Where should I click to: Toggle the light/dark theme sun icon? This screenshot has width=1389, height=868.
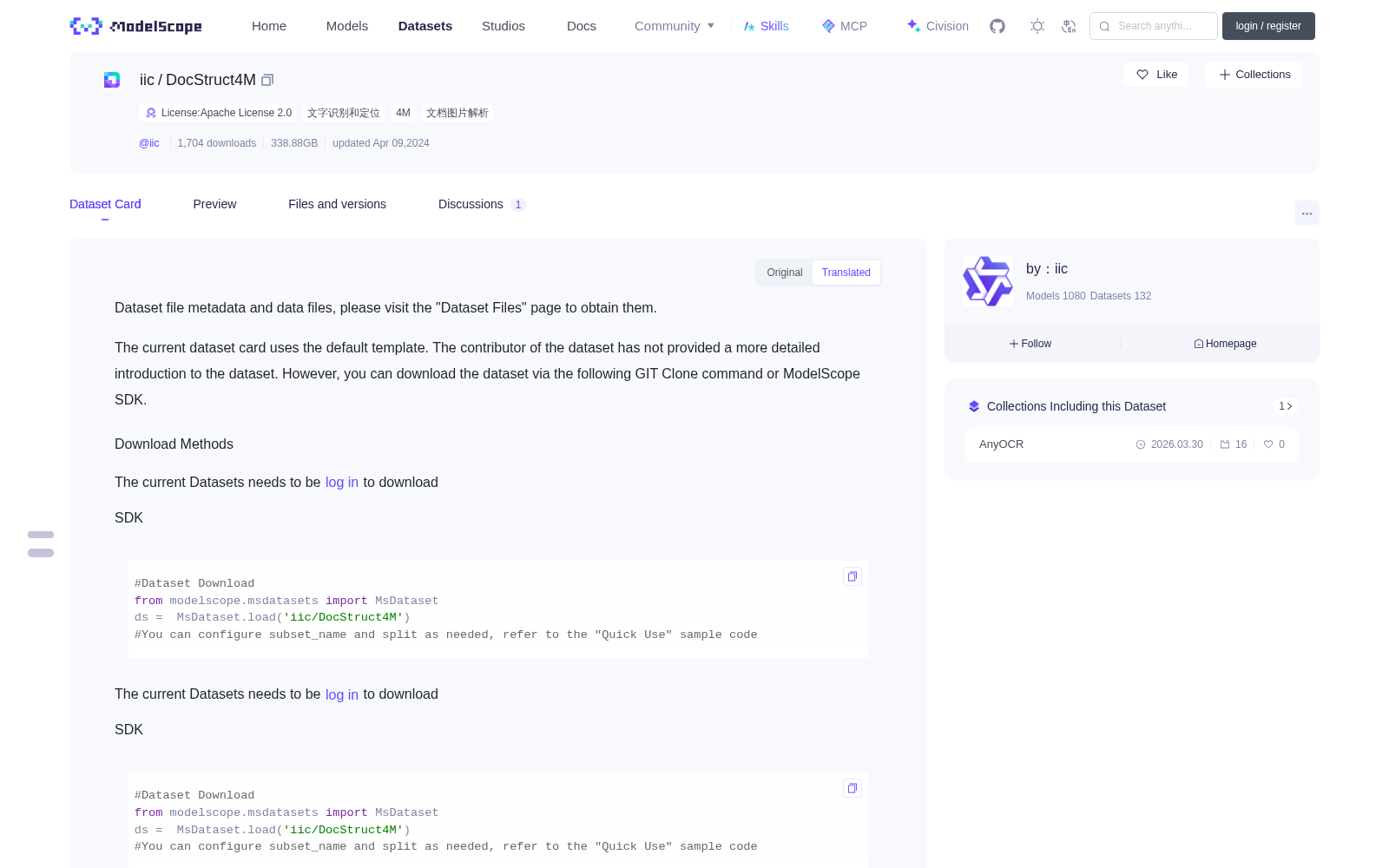[1037, 26]
